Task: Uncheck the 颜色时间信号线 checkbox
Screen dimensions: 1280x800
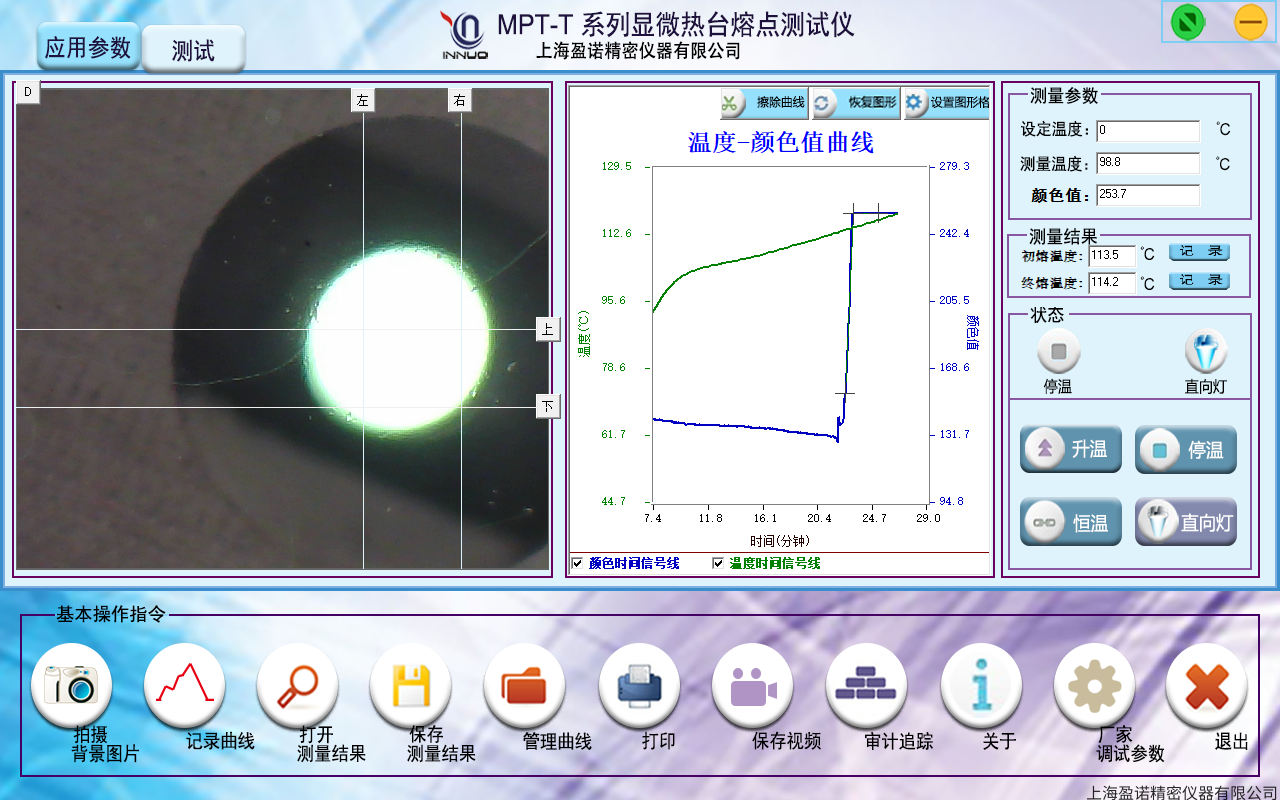Action: click(577, 564)
